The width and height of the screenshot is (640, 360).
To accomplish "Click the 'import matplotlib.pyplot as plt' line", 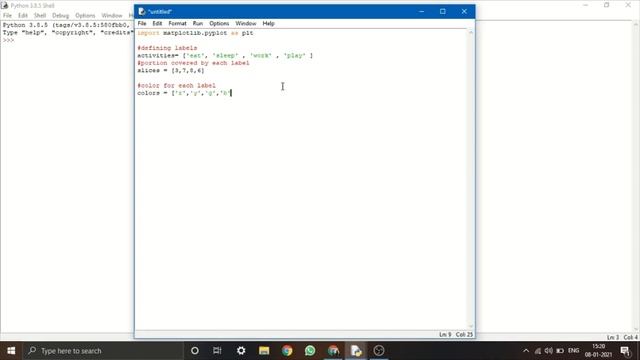I will tap(195, 33).
